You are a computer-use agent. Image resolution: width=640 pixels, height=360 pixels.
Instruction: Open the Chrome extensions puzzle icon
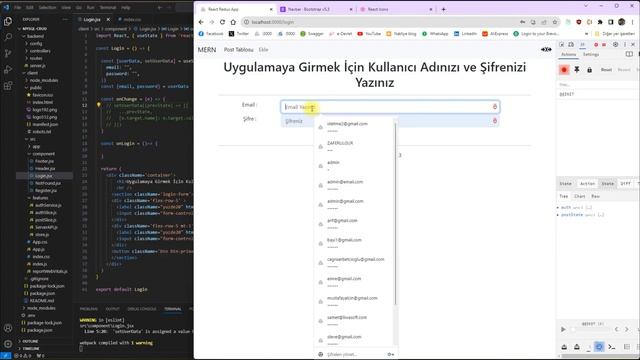tap(600, 22)
